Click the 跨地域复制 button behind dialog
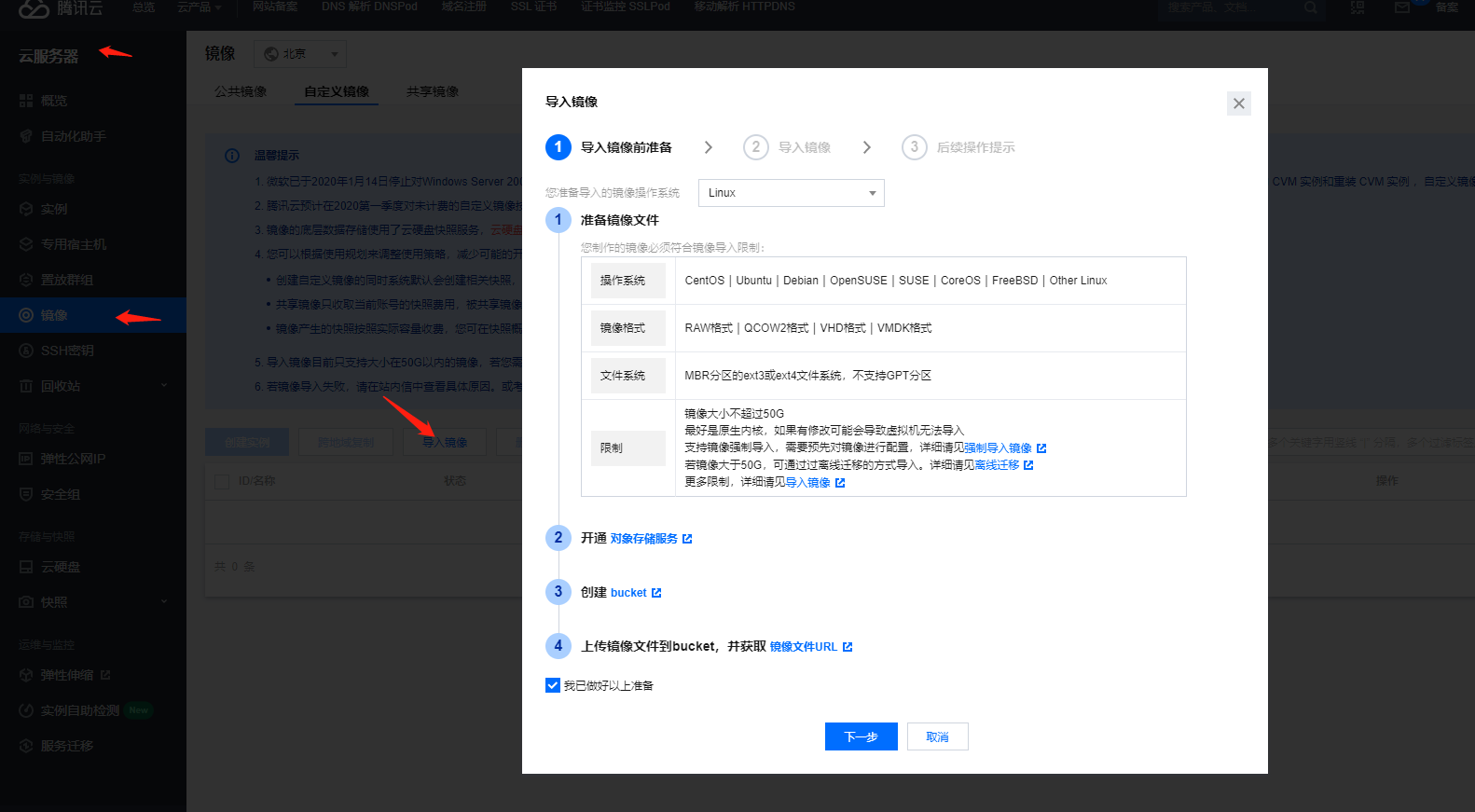The height and width of the screenshot is (812, 1475). click(x=346, y=442)
